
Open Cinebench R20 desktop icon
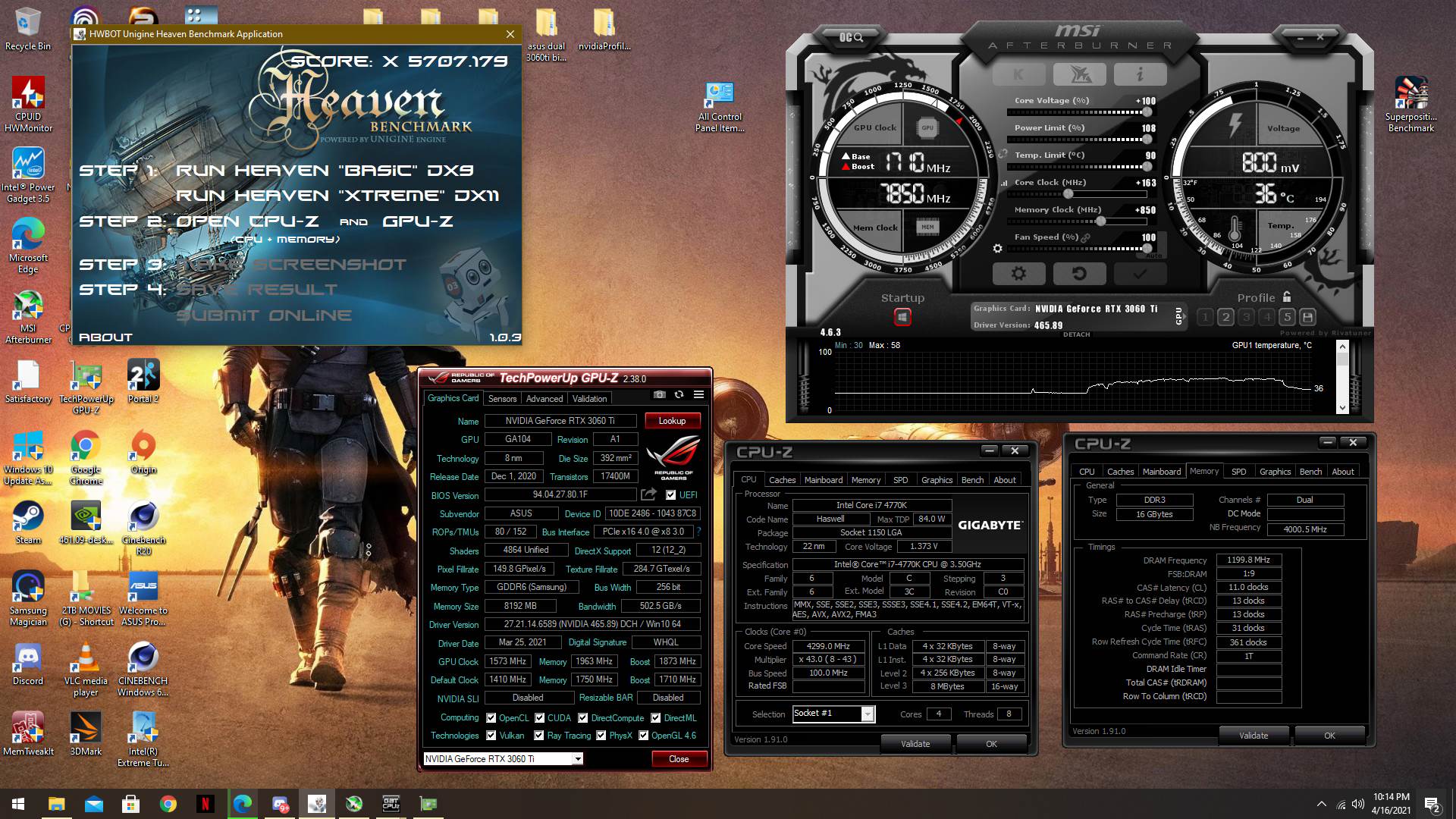[x=143, y=529]
